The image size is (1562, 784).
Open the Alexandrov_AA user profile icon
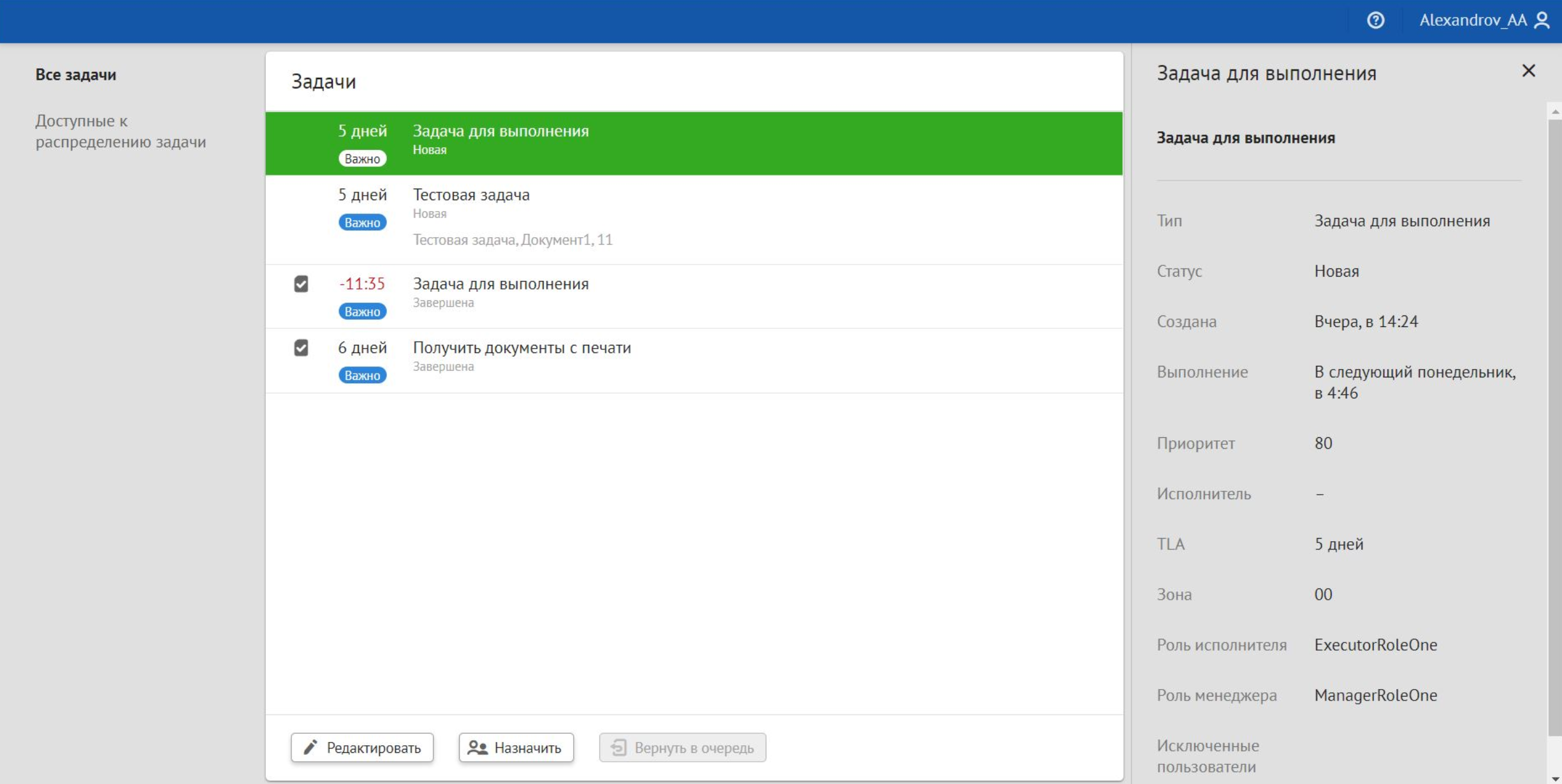coord(1542,20)
